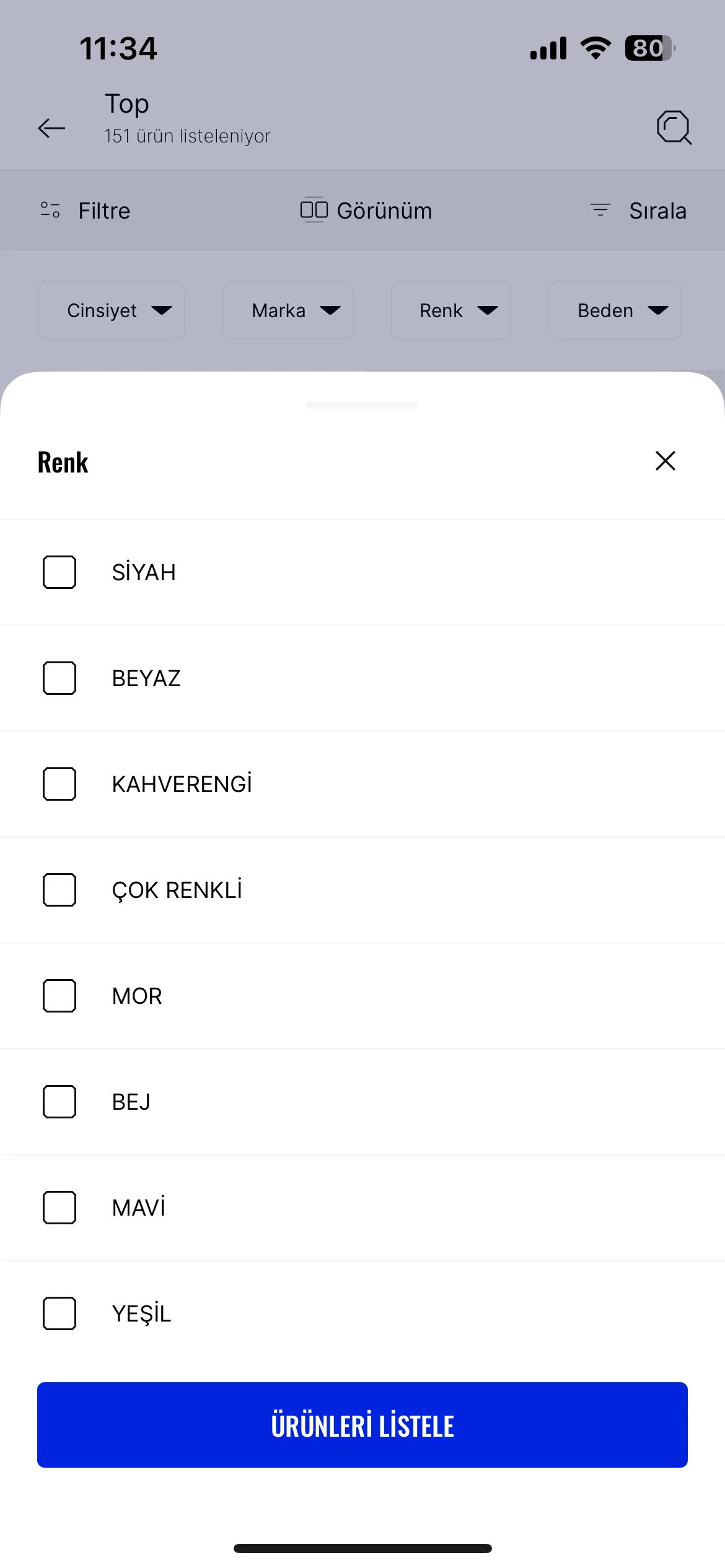Expand the Cinsiyet dropdown

[112, 310]
